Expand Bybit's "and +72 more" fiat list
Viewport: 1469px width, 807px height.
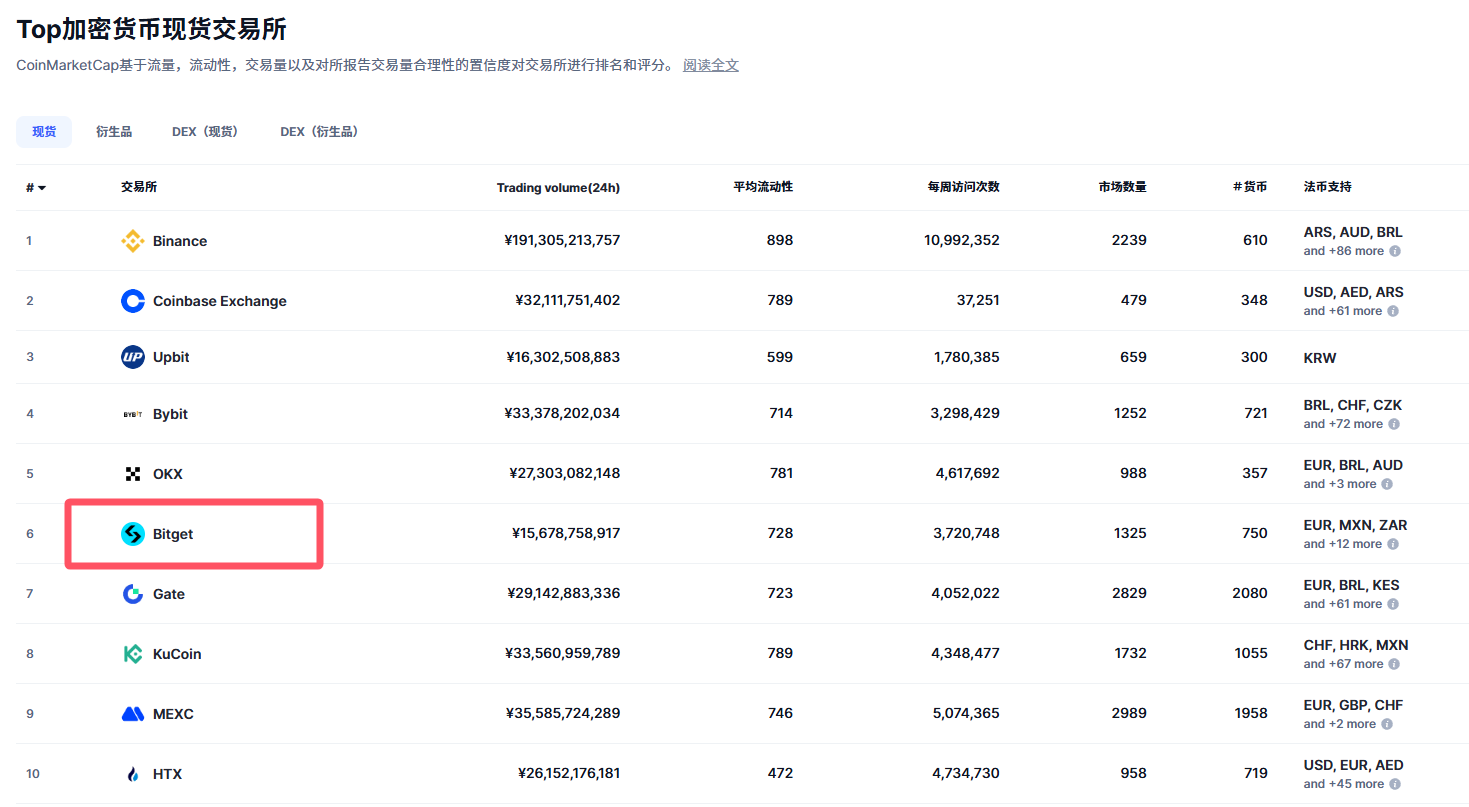pyautogui.click(x=1342, y=424)
